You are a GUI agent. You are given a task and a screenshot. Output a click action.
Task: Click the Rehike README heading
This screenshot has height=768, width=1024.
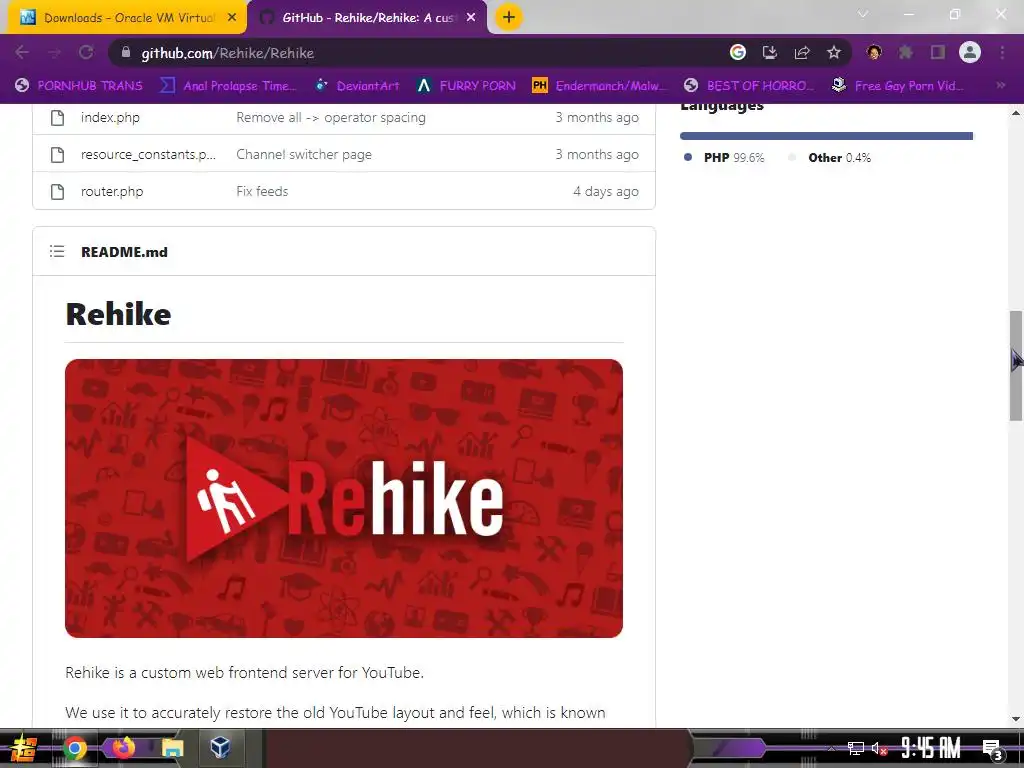(x=118, y=314)
